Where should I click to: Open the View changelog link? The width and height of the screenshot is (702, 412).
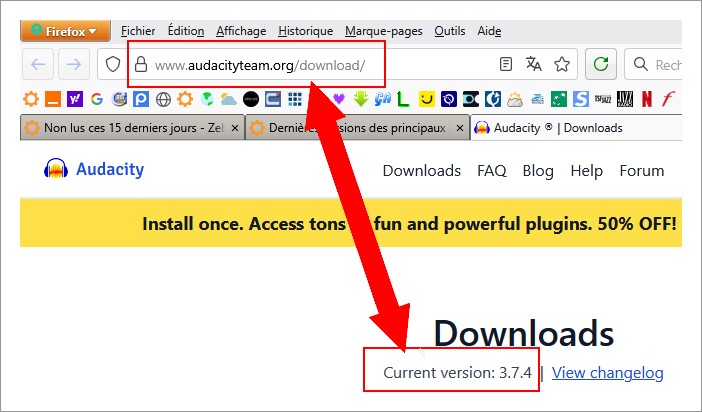pos(608,373)
